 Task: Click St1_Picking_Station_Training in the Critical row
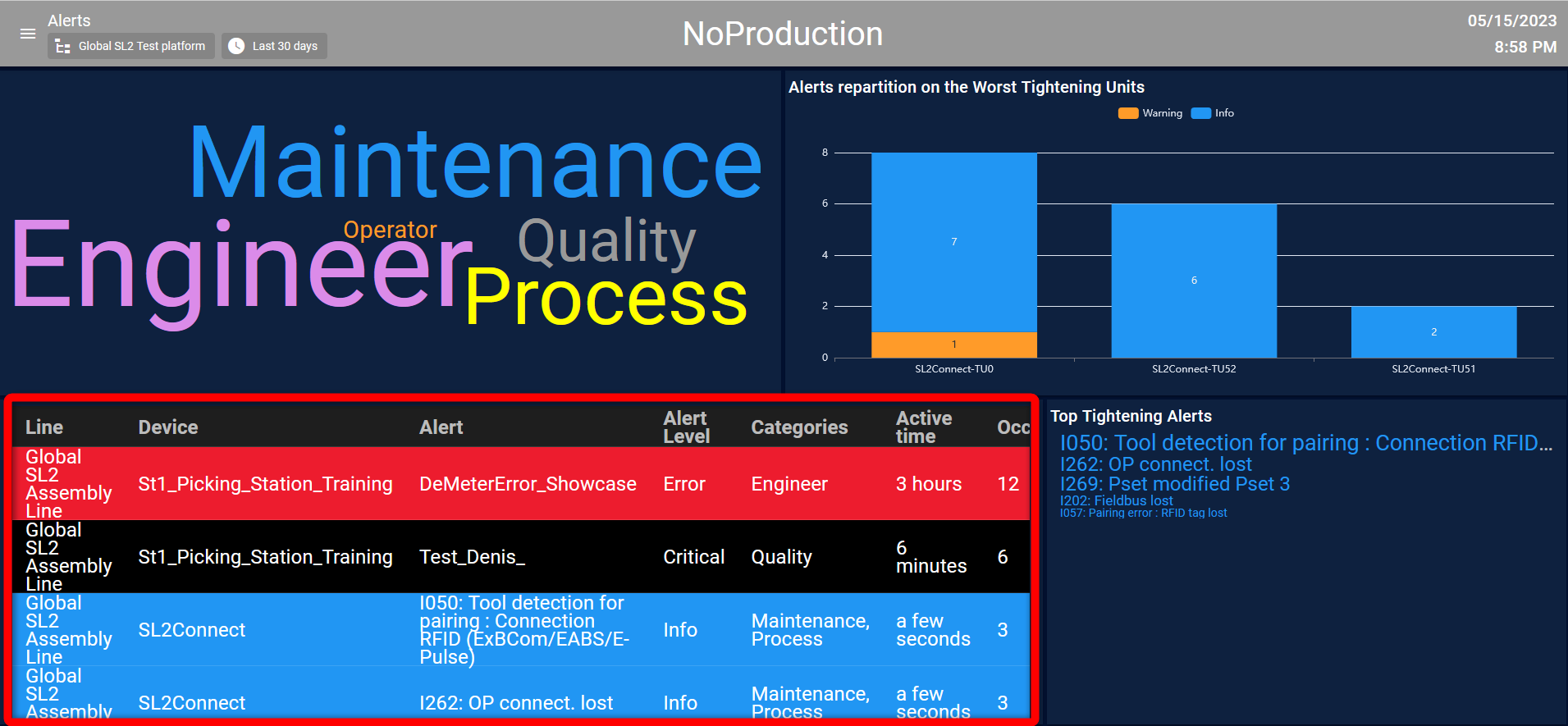click(x=265, y=557)
